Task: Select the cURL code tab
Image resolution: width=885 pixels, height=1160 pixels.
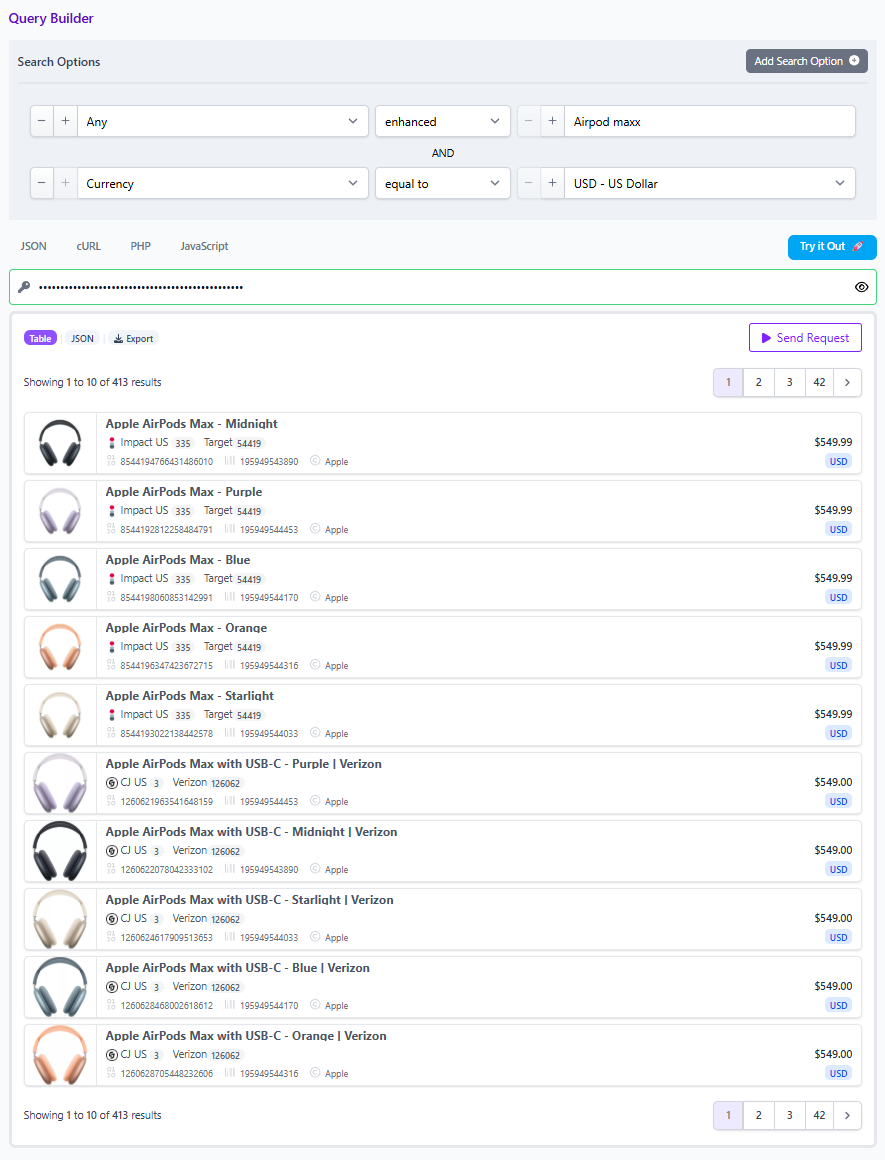Action: (88, 246)
